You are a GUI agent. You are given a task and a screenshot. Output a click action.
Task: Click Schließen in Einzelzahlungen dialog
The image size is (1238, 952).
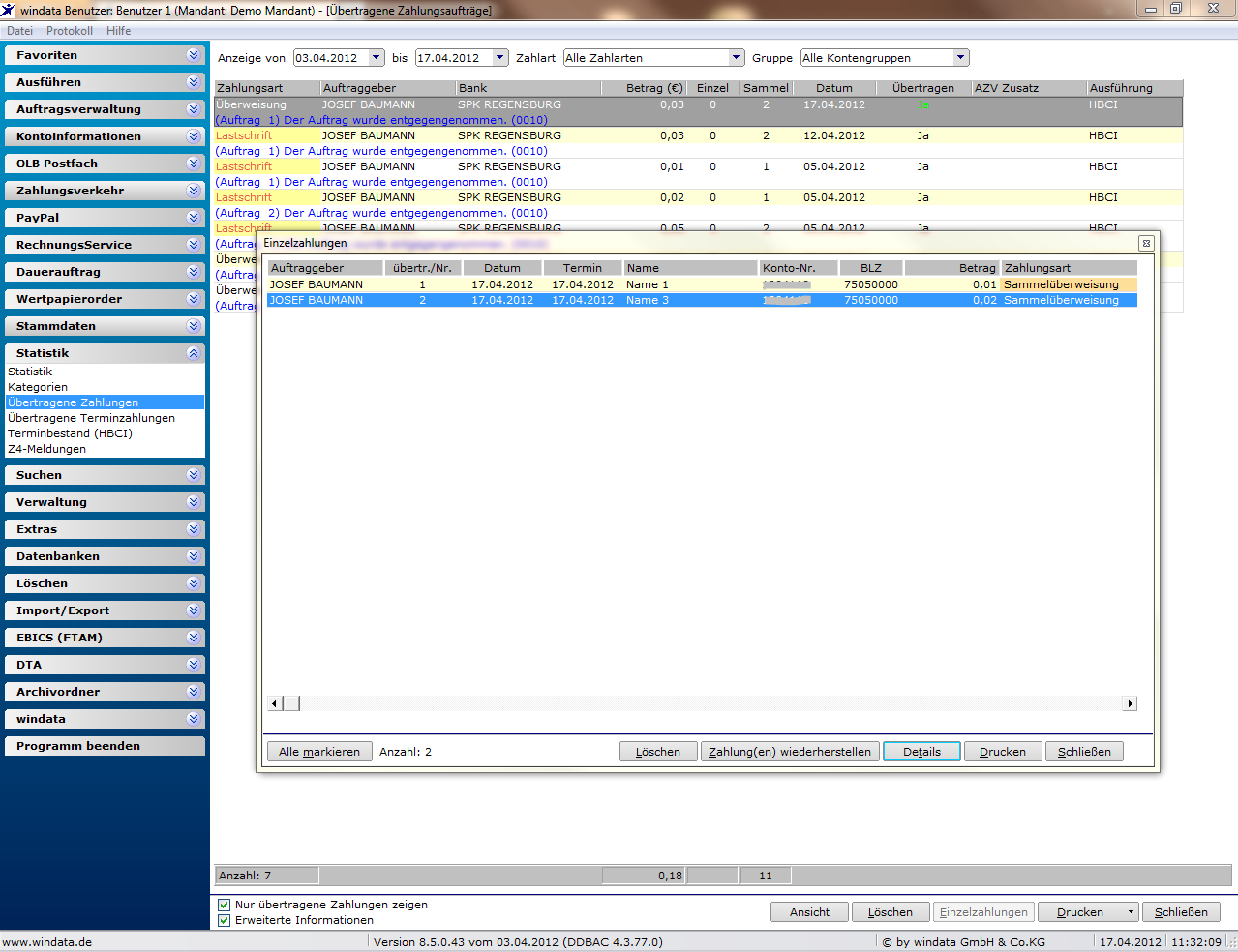coord(1084,752)
